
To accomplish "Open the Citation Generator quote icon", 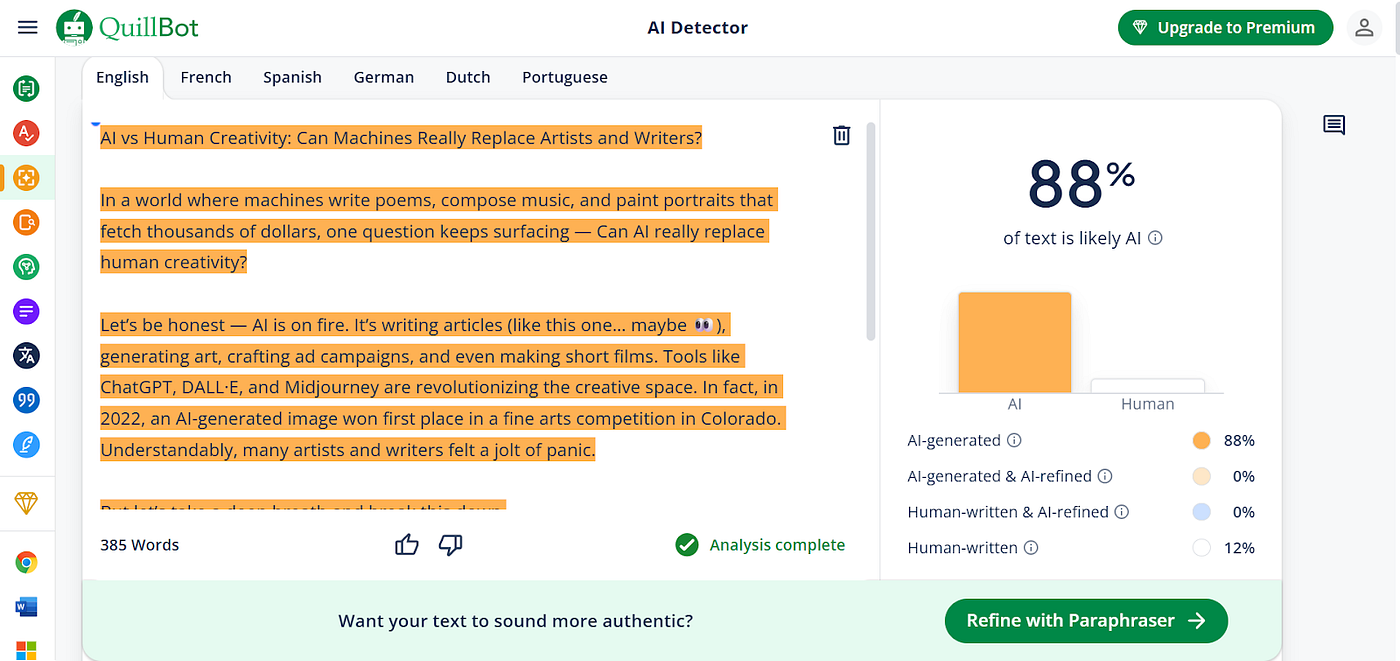I will coord(27,401).
